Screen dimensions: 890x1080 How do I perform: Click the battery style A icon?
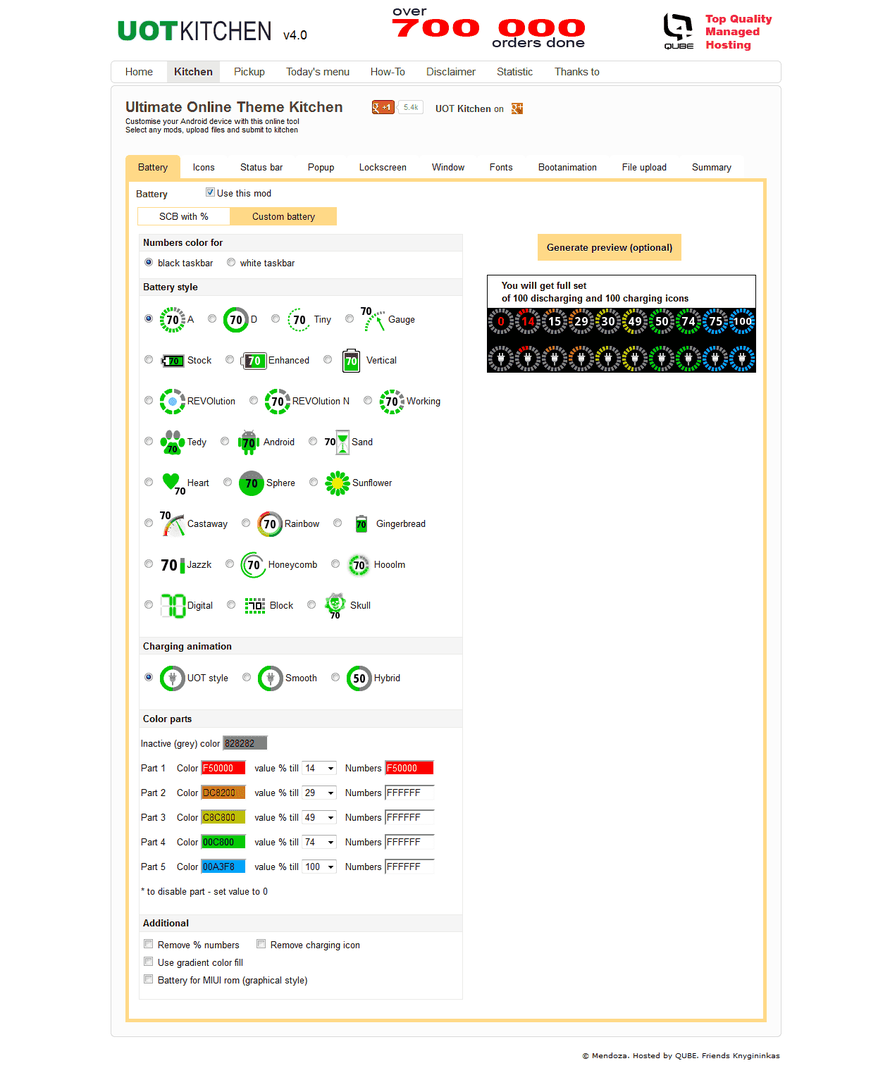click(x=172, y=320)
